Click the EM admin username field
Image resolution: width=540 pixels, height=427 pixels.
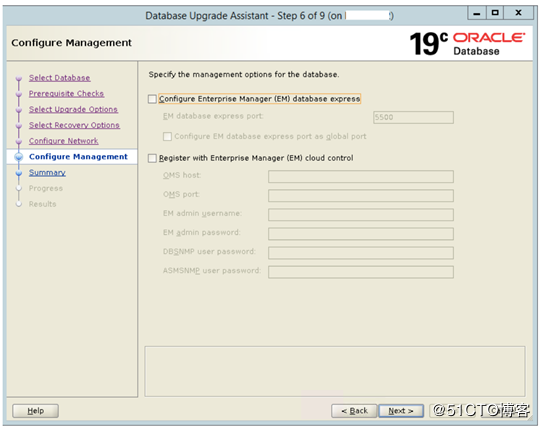[x=361, y=215]
